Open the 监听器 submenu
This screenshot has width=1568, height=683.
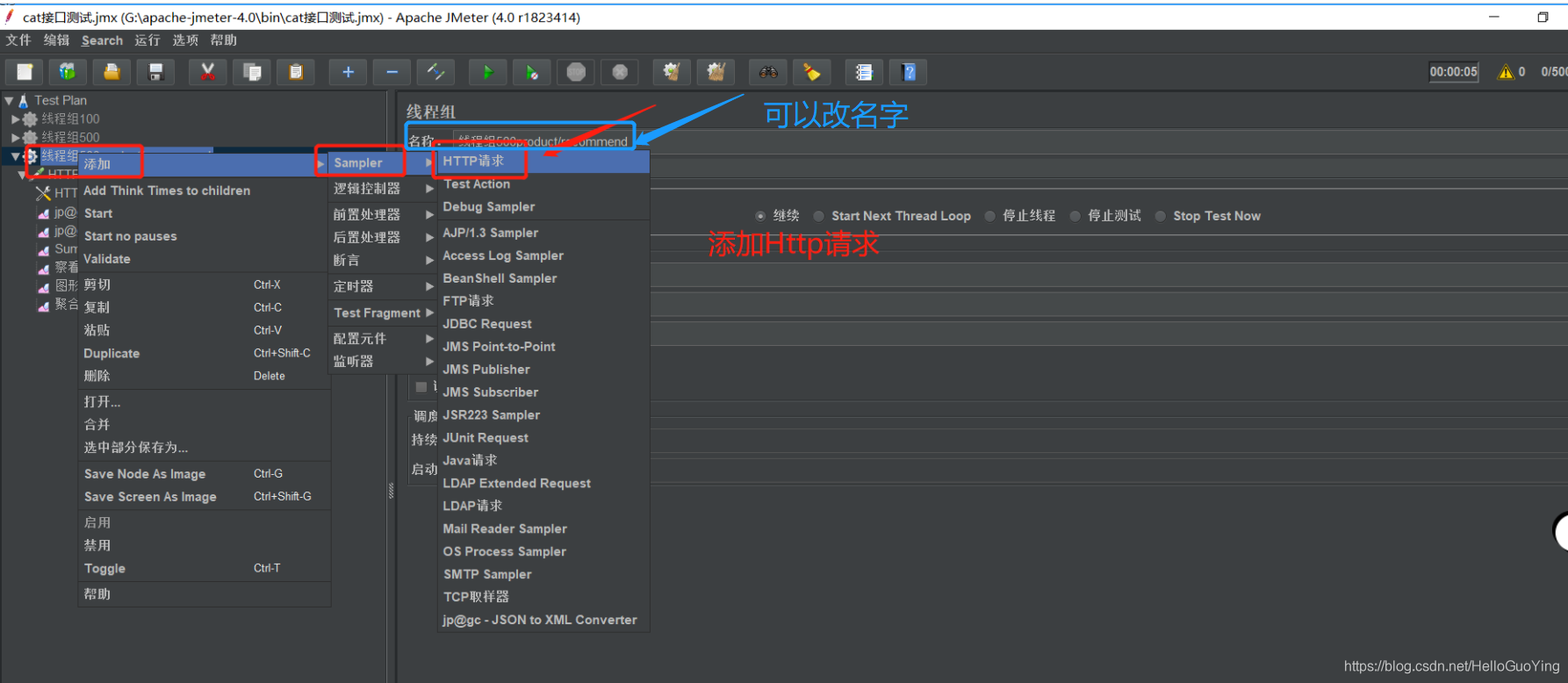point(384,362)
